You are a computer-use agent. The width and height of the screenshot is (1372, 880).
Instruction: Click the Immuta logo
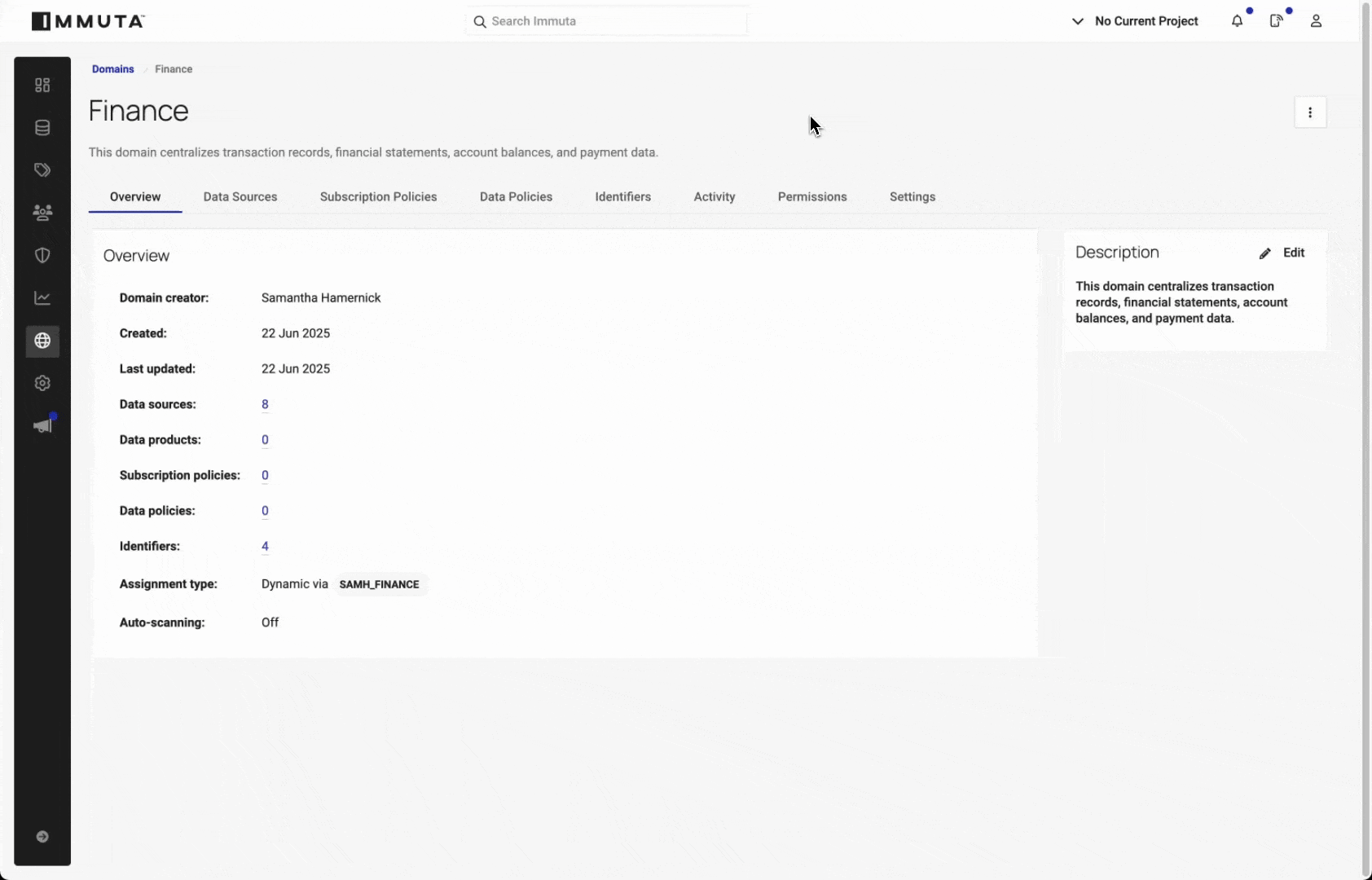pos(88,21)
